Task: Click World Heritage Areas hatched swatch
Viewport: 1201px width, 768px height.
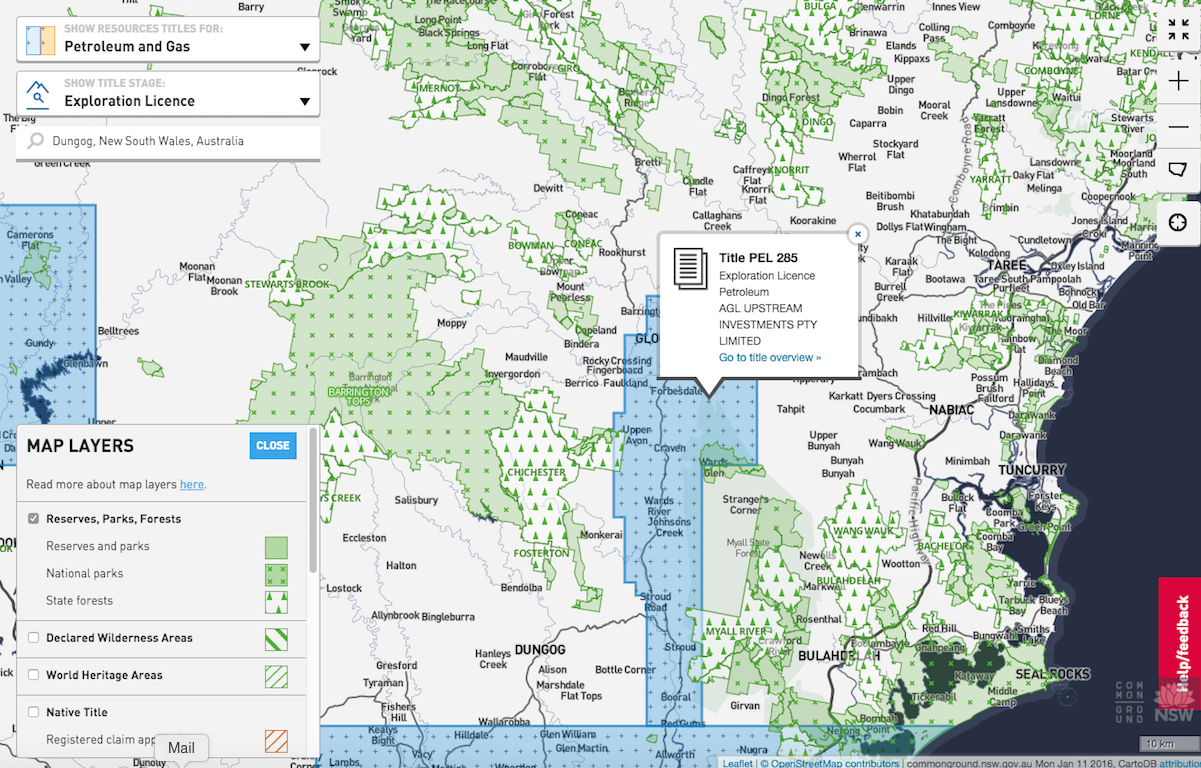Action: click(276, 676)
